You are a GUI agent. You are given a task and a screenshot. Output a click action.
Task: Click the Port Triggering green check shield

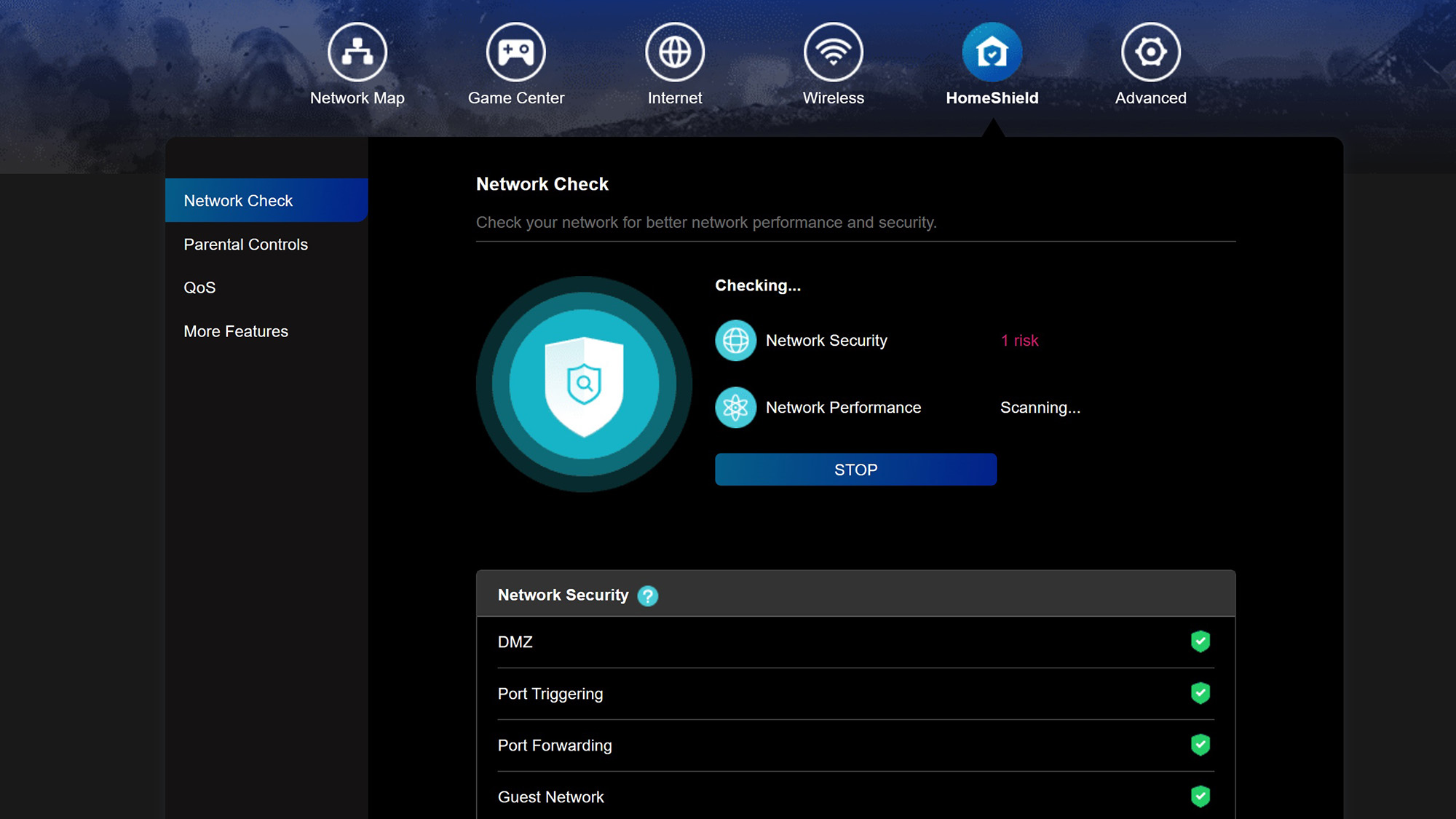point(1200,693)
